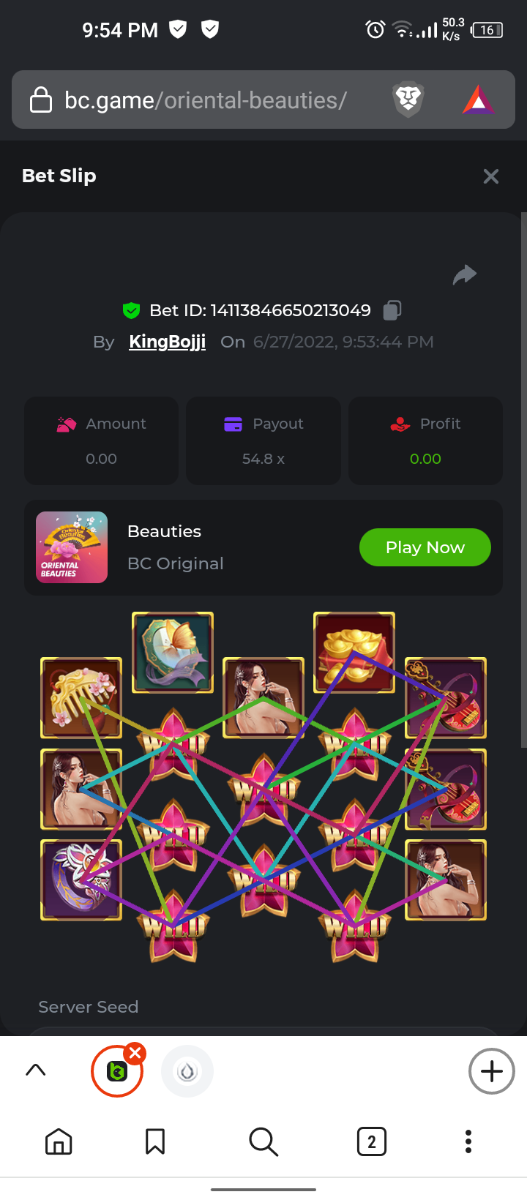Click the green Play Now button
The image size is (527, 1200).
click(x=425, y=547)
